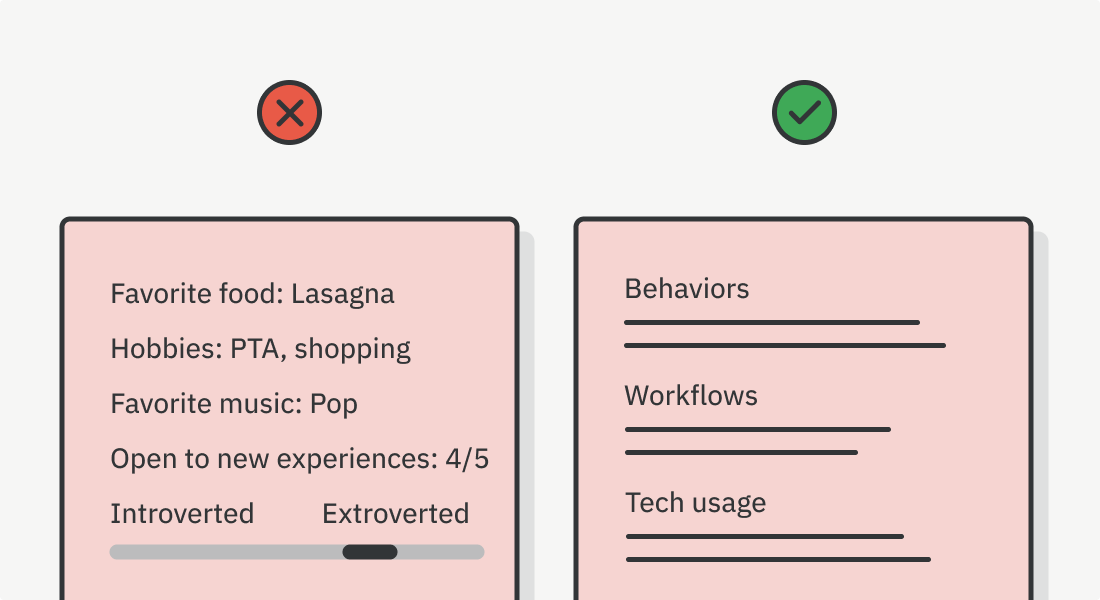Click the first line under Behaviors
Image resolution: width=1100 pixels, height=600 pixels.
[x=771, y=322]
